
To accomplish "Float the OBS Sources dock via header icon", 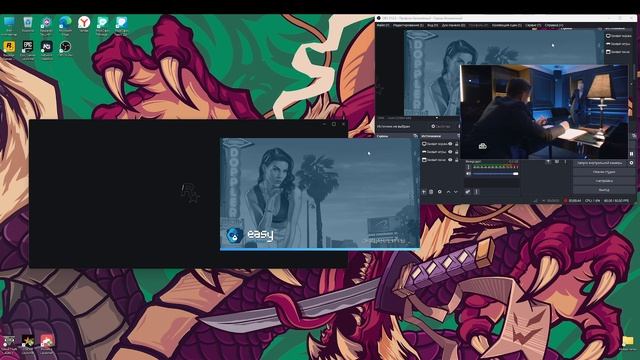I will 458,136.
